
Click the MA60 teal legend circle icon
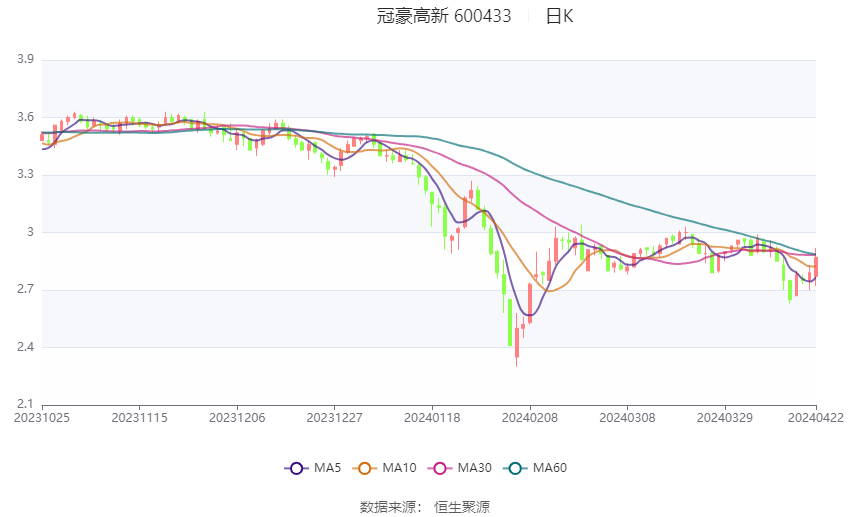514,468
